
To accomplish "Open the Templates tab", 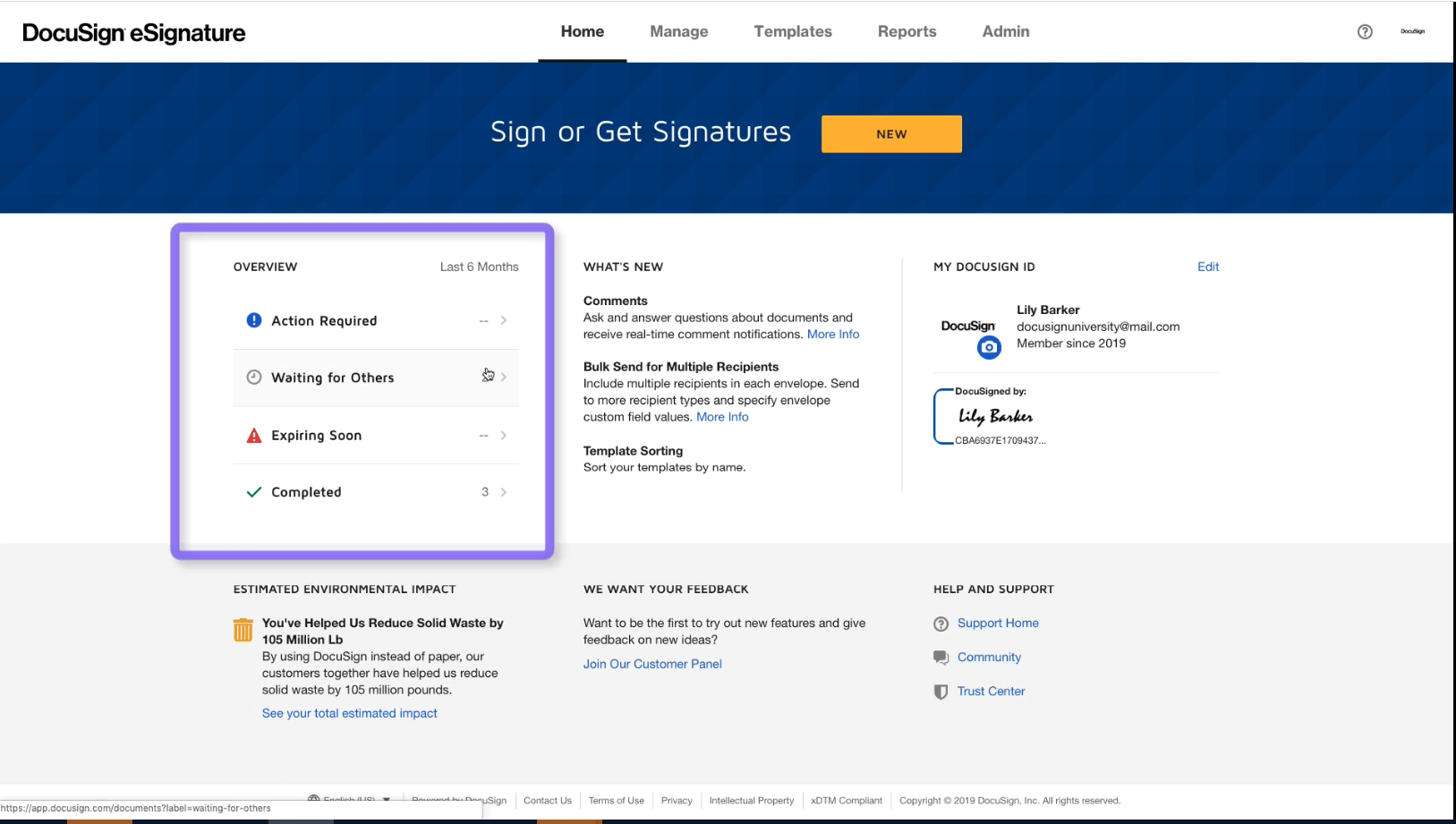I will [793, 31].
